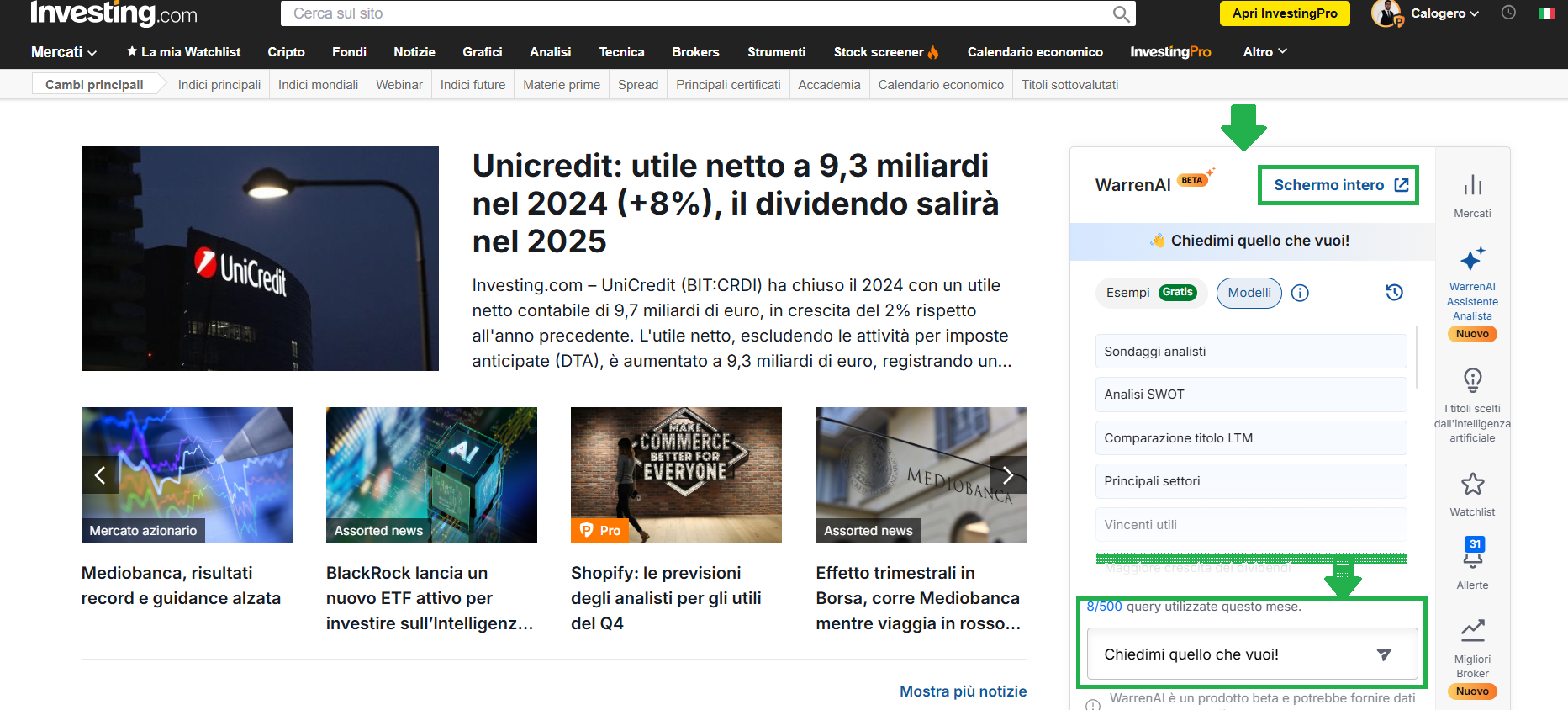The width and height of the screenshot is (1568, 710).
Task: Select the Titoli sottovalutati tab
Action: (1069, 85)
